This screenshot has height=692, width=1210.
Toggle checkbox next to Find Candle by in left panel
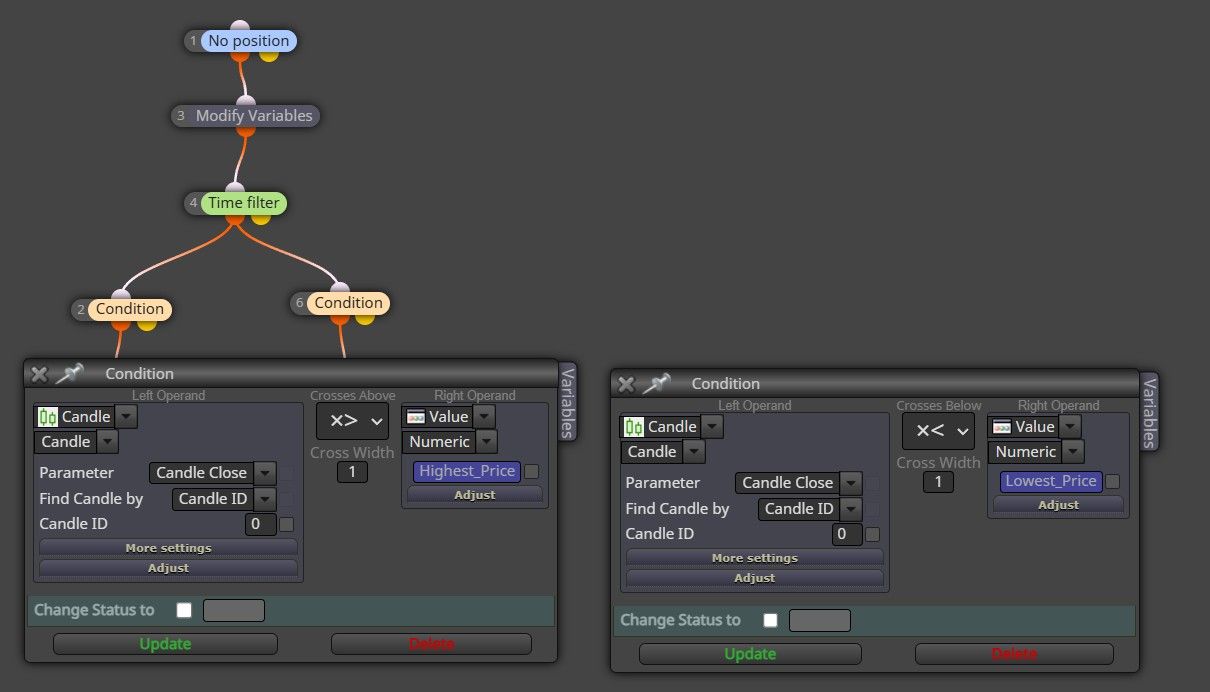(x=286, y=499)
